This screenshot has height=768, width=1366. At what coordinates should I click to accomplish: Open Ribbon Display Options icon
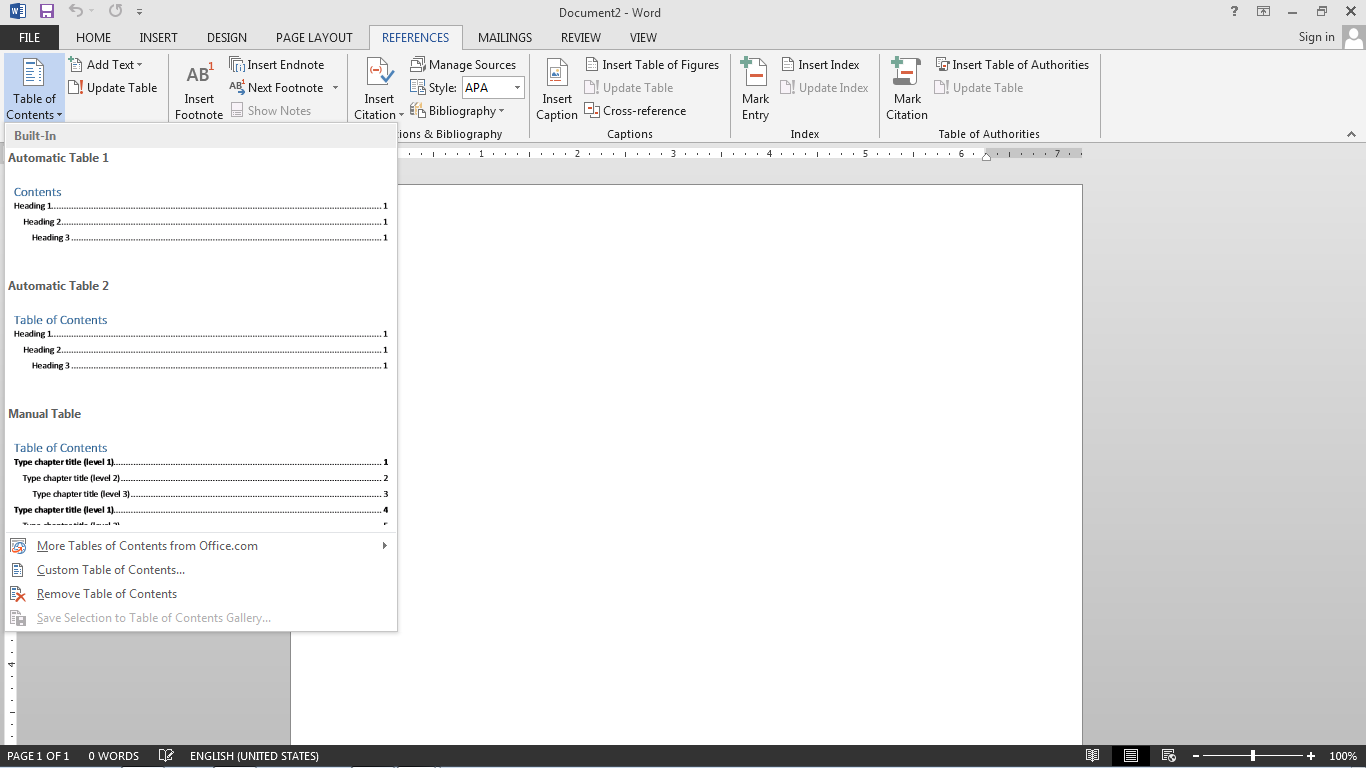[1264, 12]
